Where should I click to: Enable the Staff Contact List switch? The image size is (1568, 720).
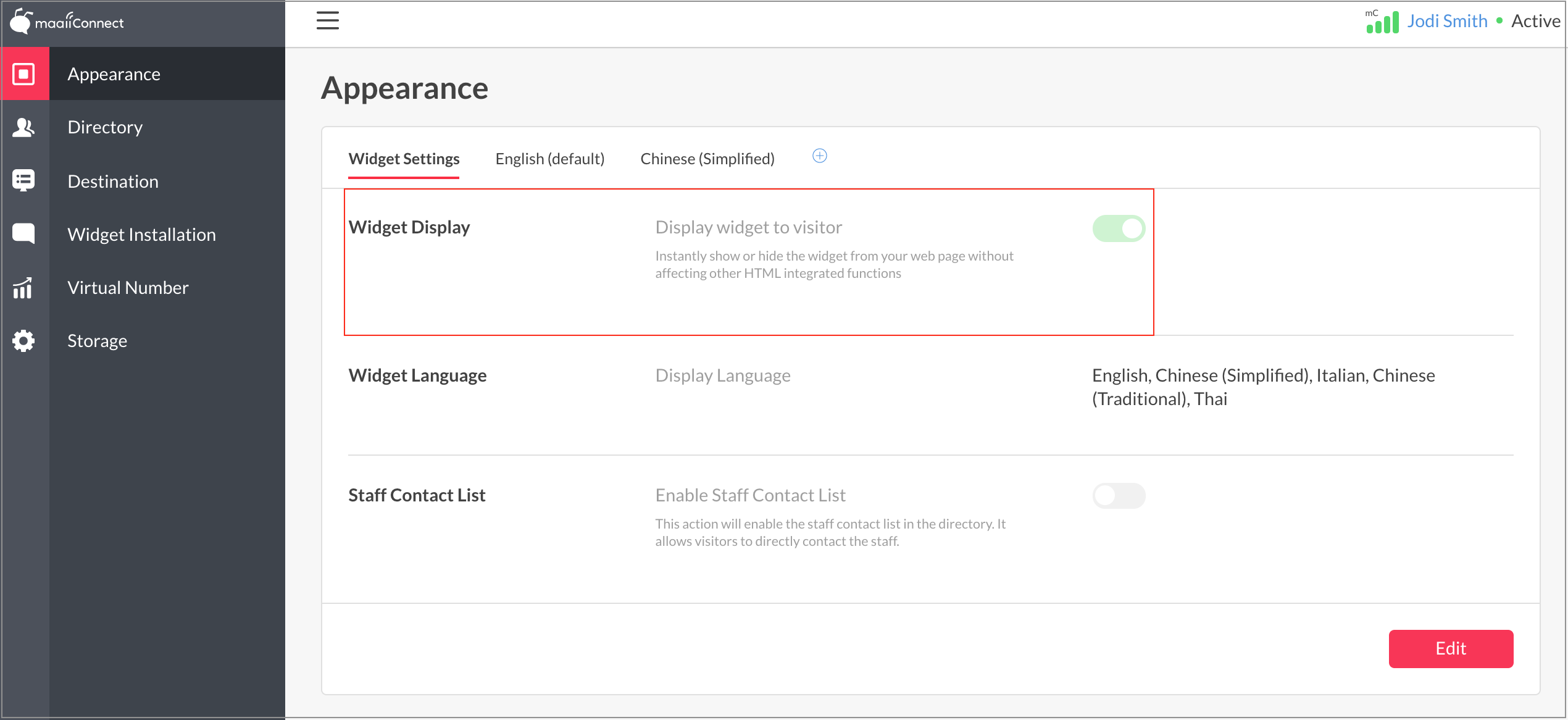(1118, 496)
